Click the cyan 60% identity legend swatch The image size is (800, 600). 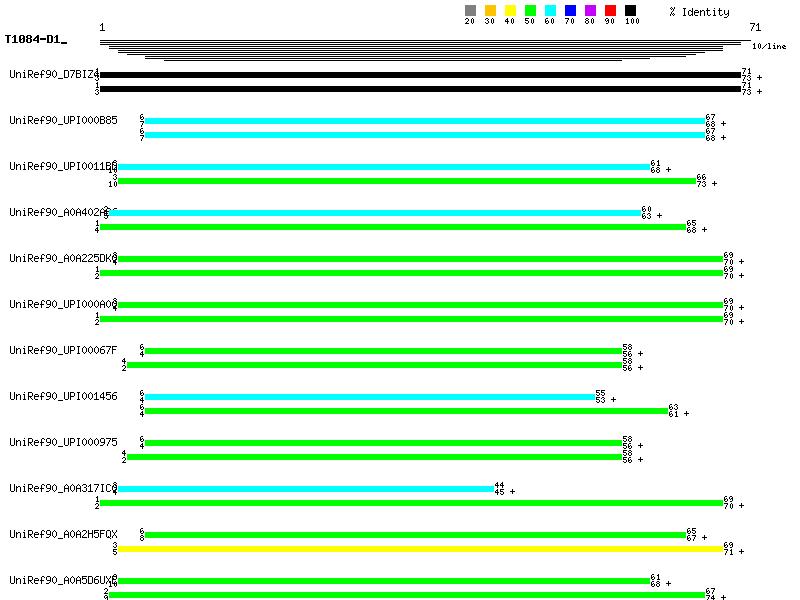pyautogui.click(x=550, y=11)
